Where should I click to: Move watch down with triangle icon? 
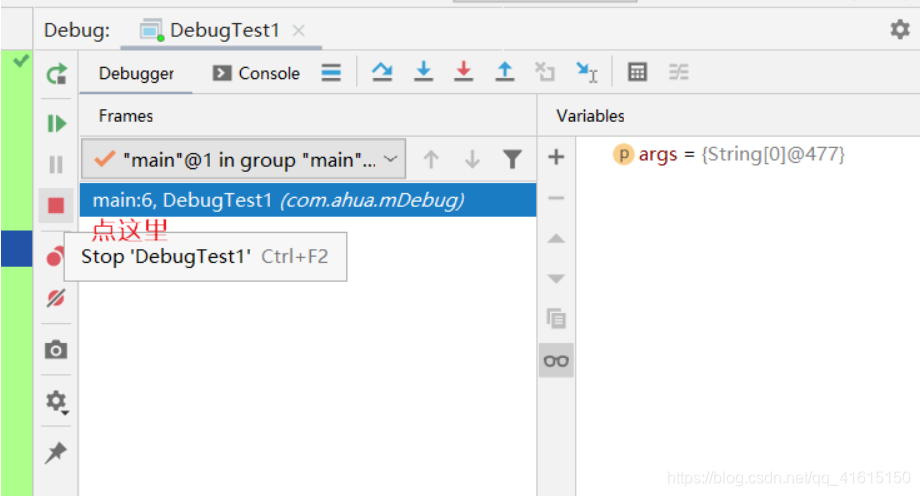[556, 278]
